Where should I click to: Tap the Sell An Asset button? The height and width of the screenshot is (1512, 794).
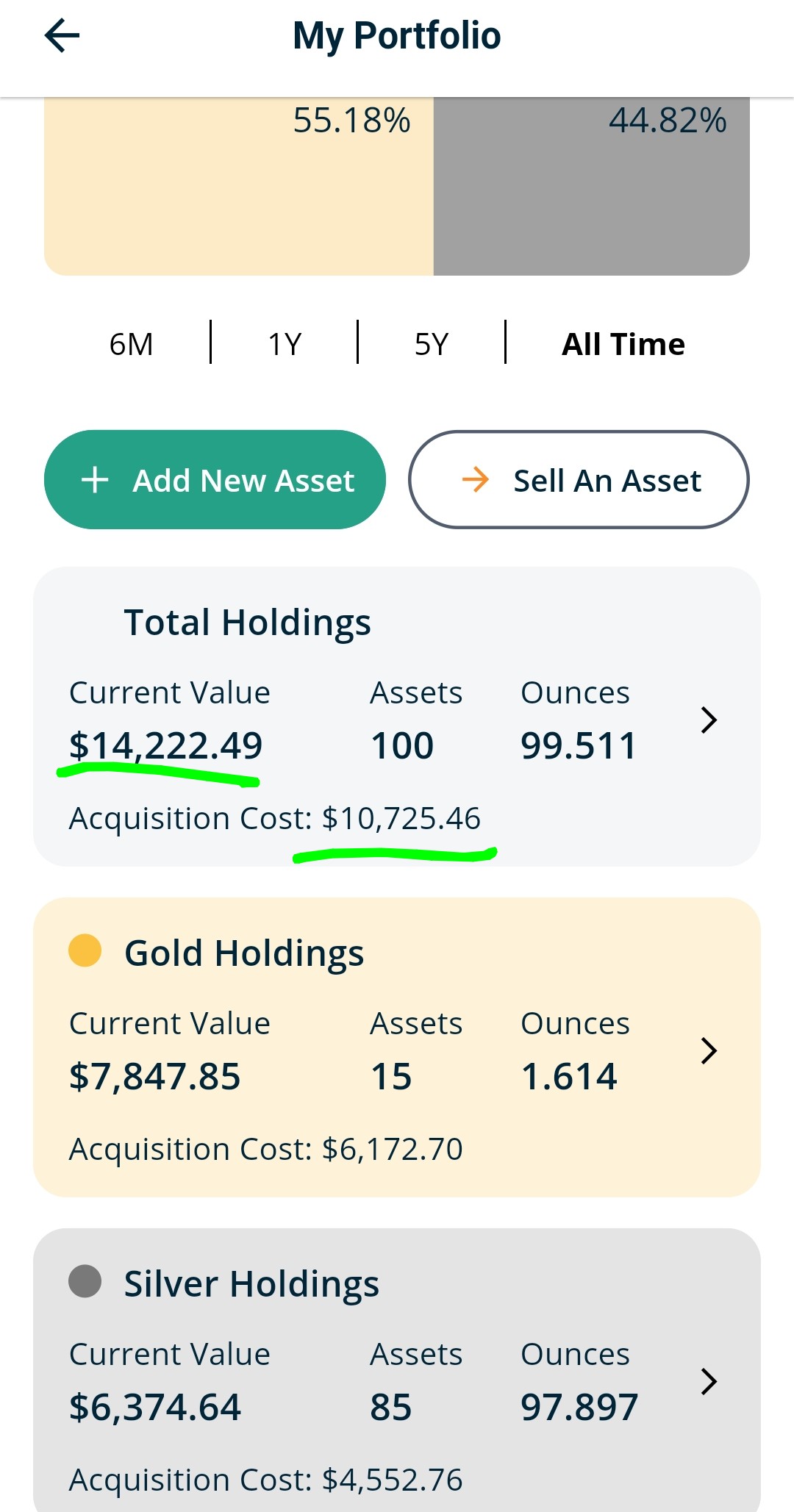coord(579,479)
